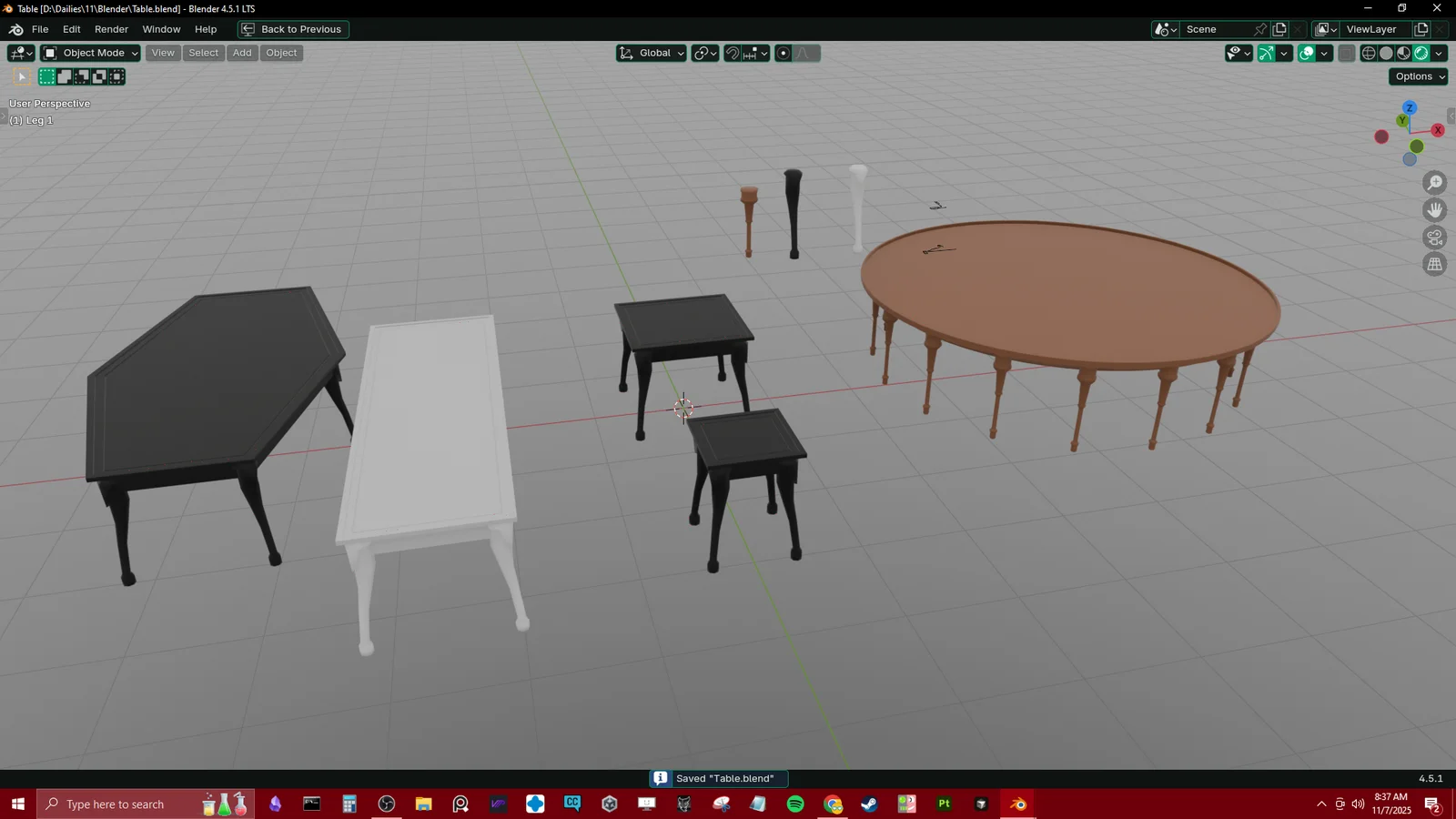Switch viewport to Material Preview shading
Image resolution: width=1456 pixels, height=819 pixels.
tap(1402, 53)
